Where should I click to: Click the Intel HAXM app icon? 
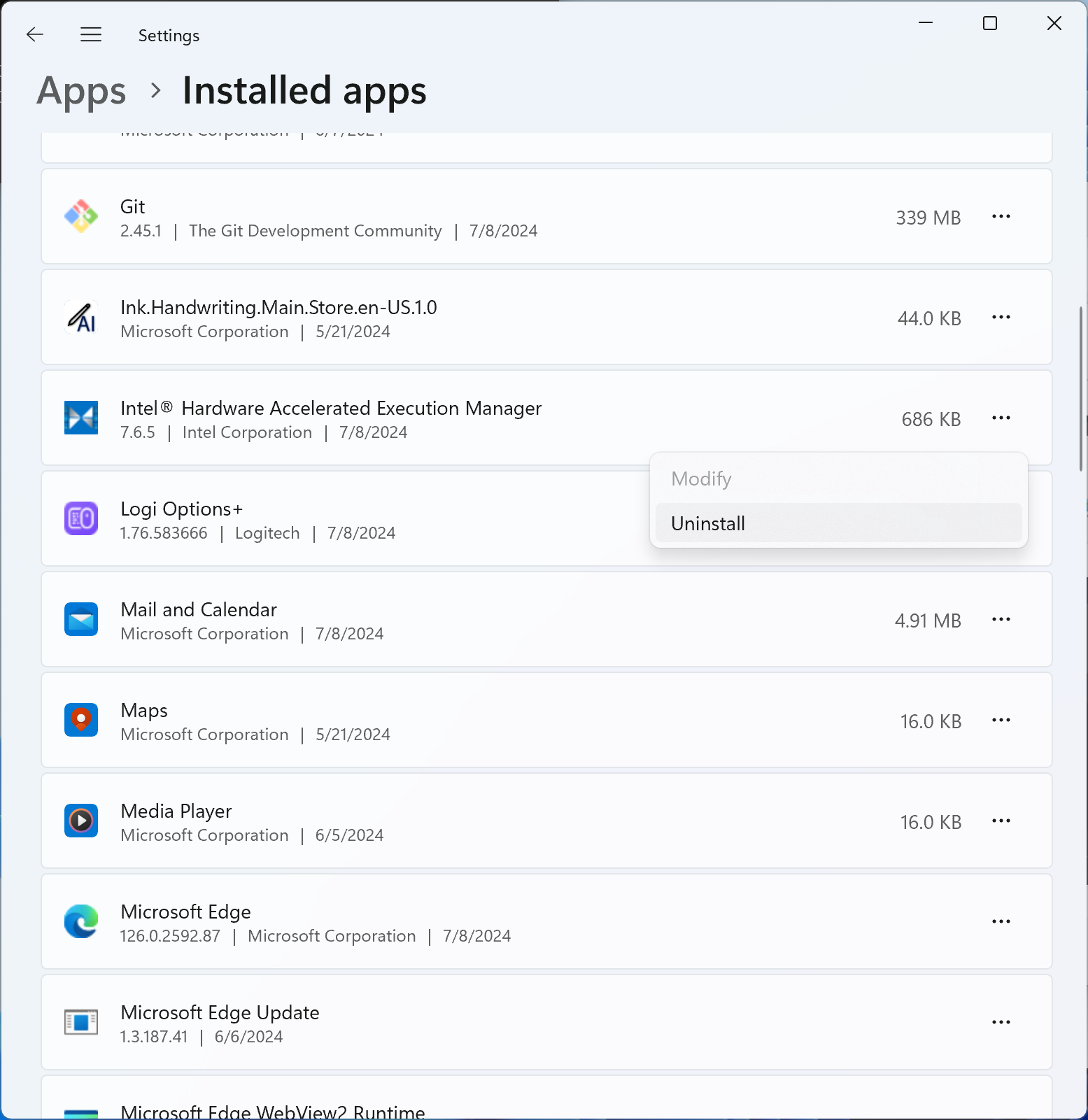81,418
